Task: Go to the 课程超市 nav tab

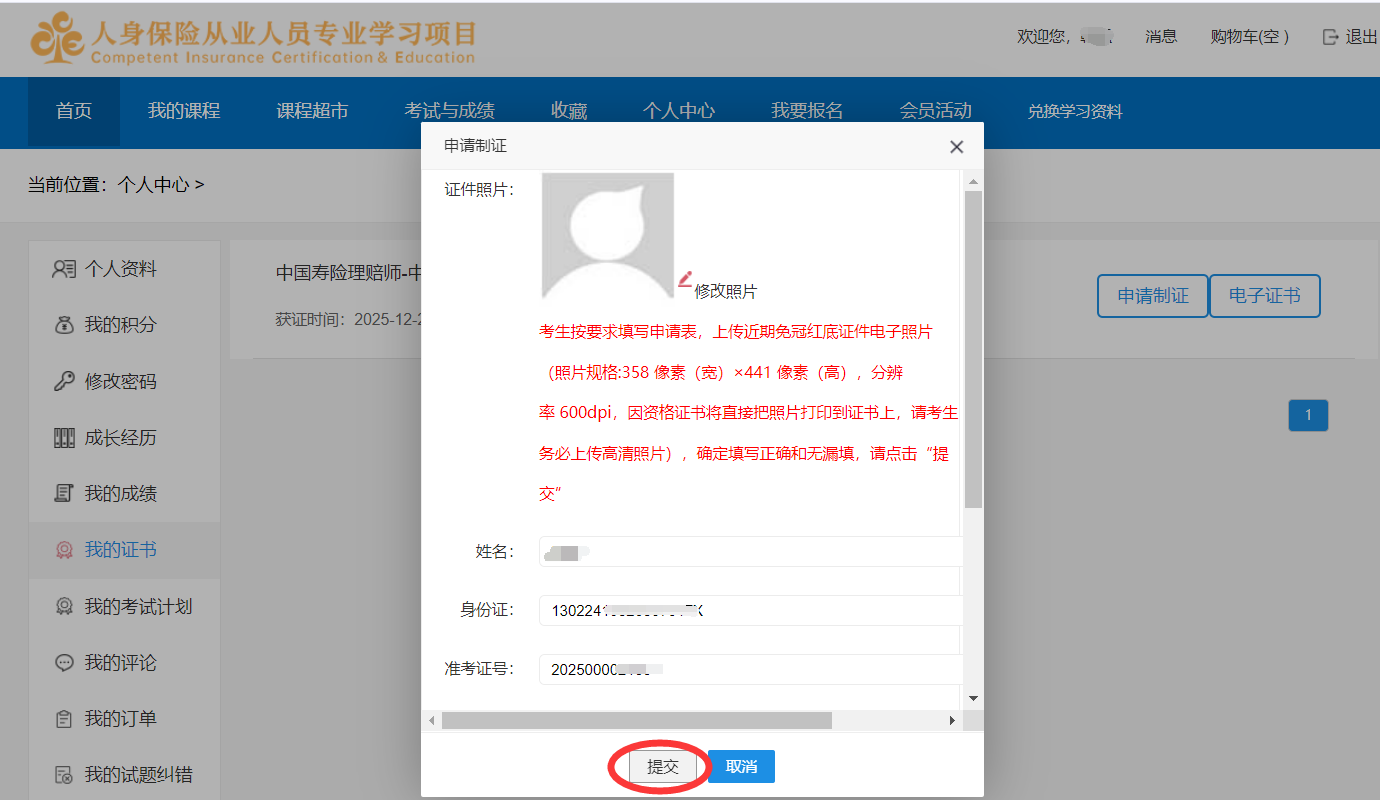Action: pos(312,111)
